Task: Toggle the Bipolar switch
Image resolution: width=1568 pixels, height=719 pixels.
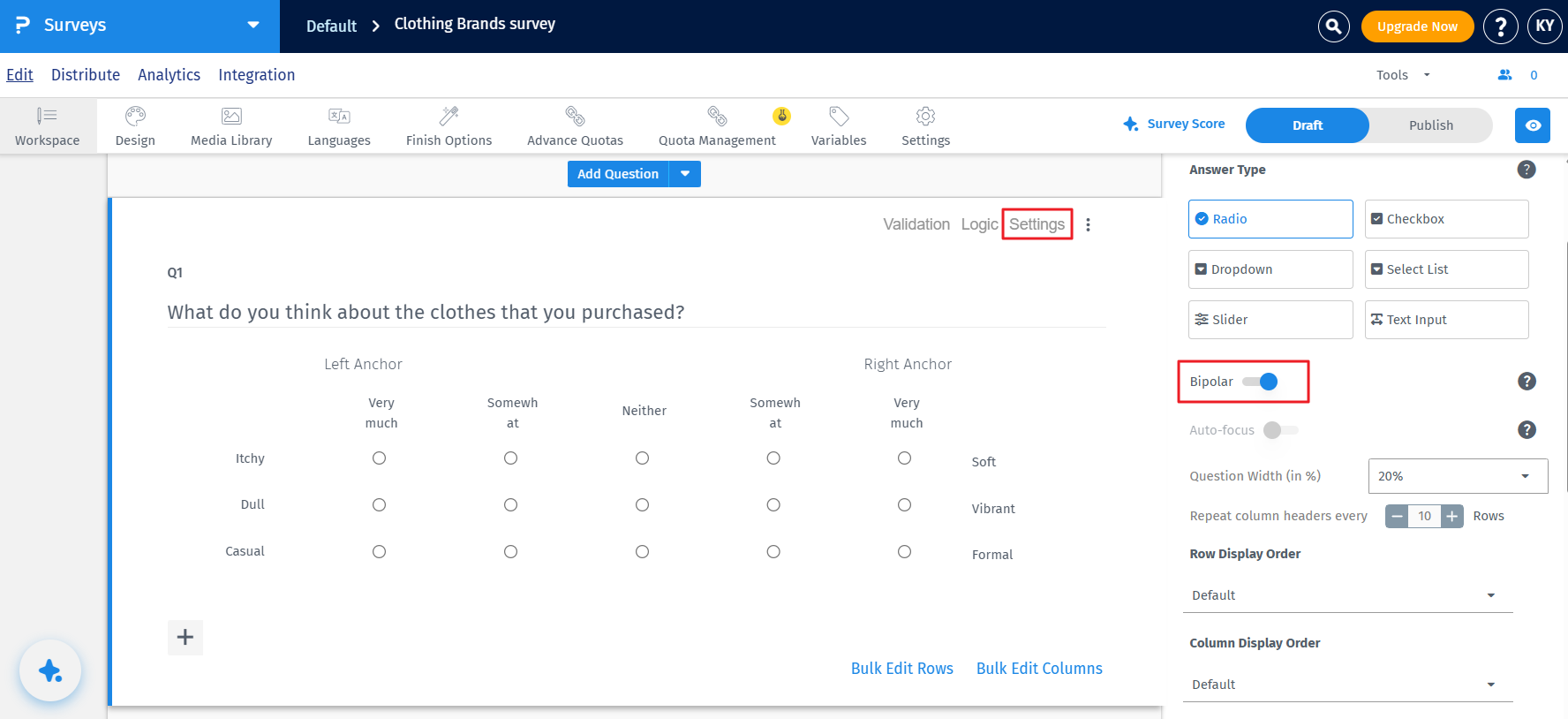Action: point(1260,382)
